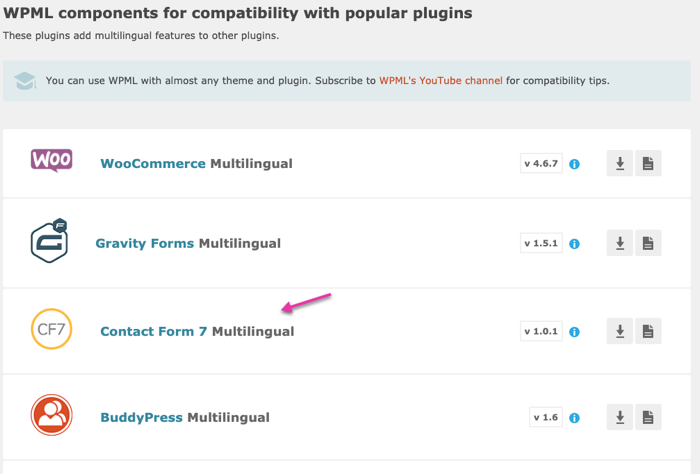Download Gravity Forms Multilingual plugin

[x=620, y=243]
